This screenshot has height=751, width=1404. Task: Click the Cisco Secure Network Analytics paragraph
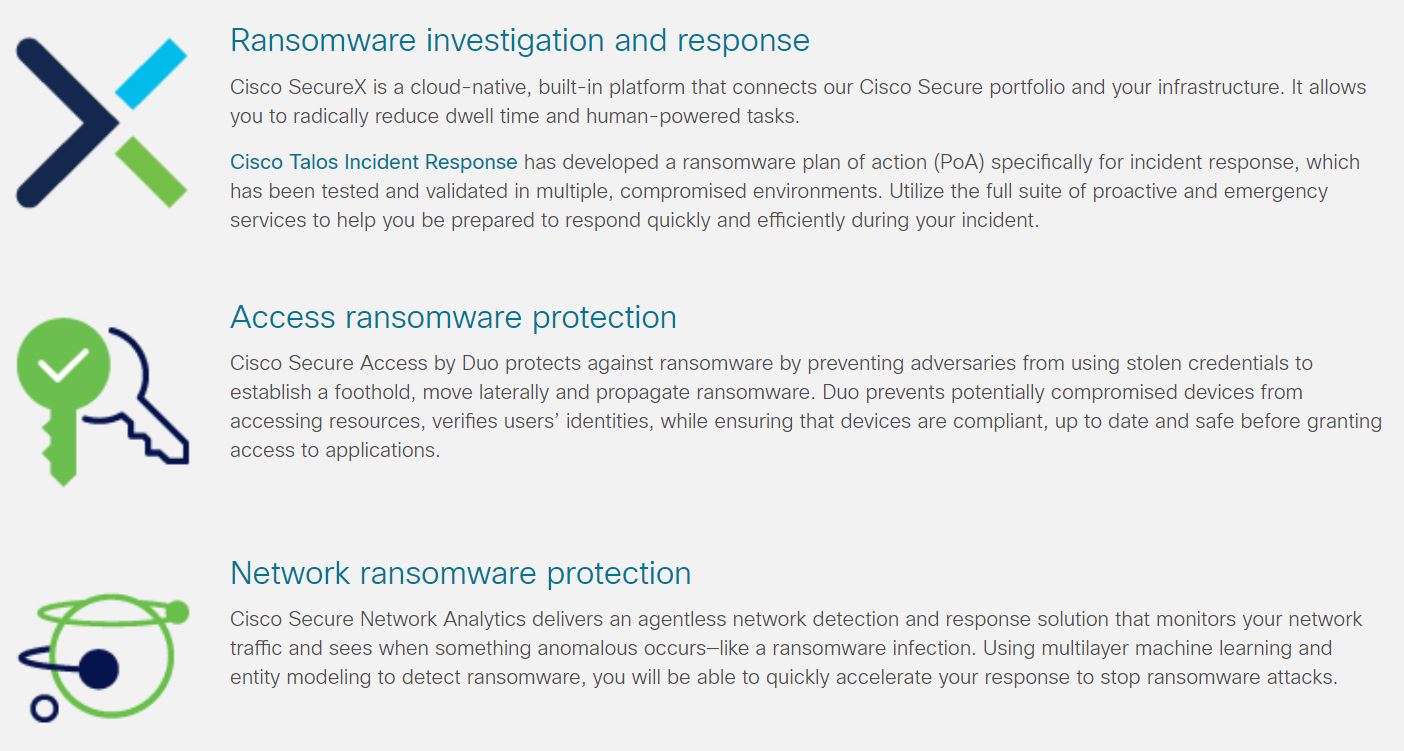click(x=796, y=648)
